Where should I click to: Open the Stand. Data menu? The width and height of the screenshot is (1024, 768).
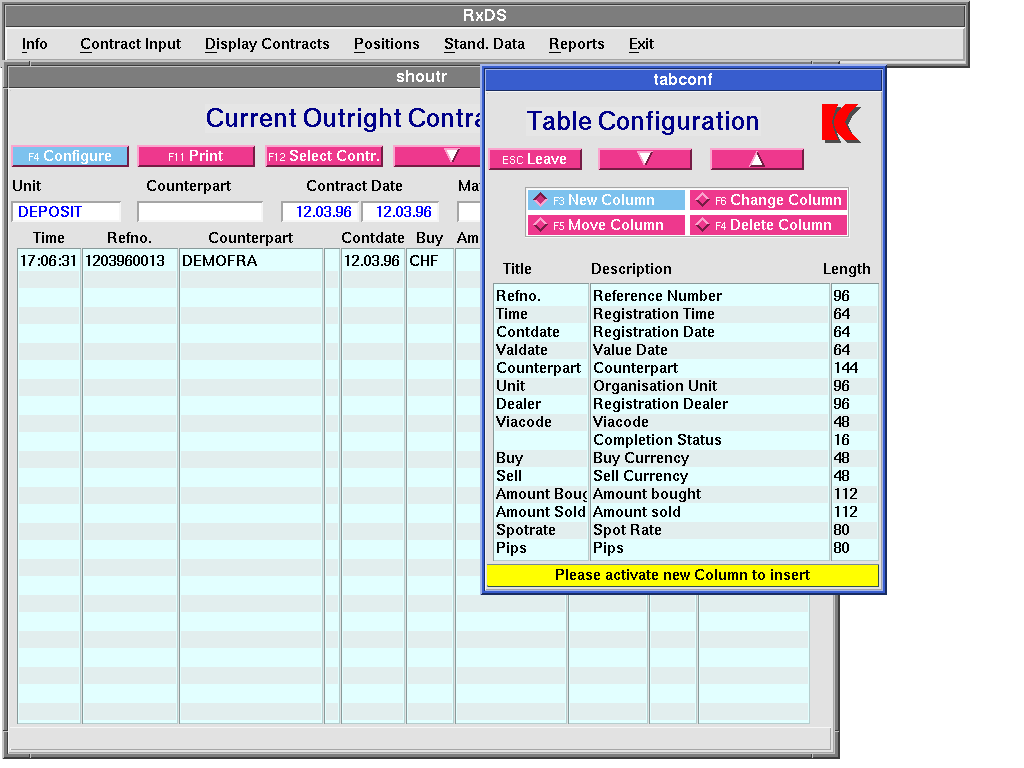coord(485,44)
